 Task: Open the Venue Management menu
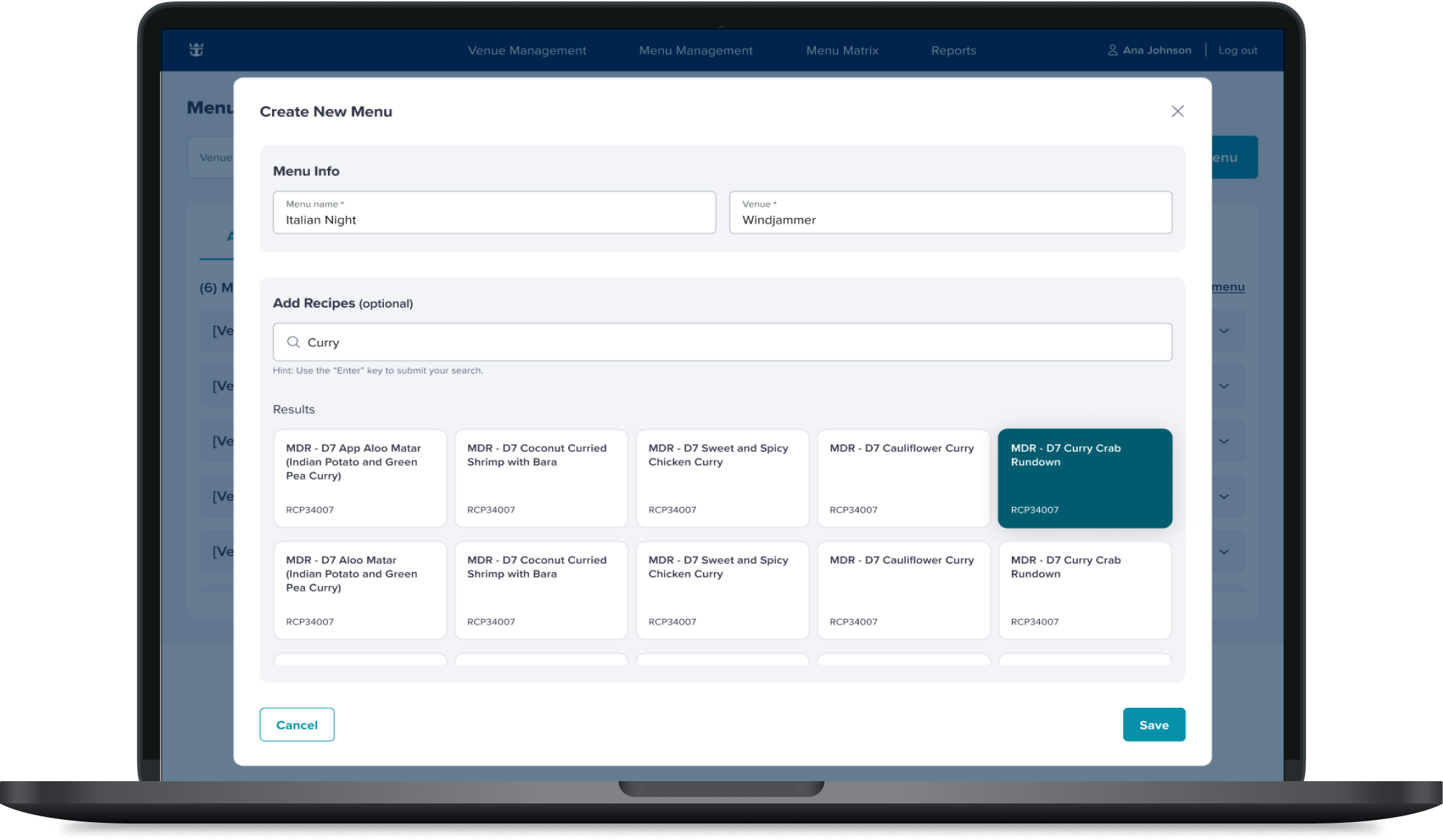coord(527,50)
